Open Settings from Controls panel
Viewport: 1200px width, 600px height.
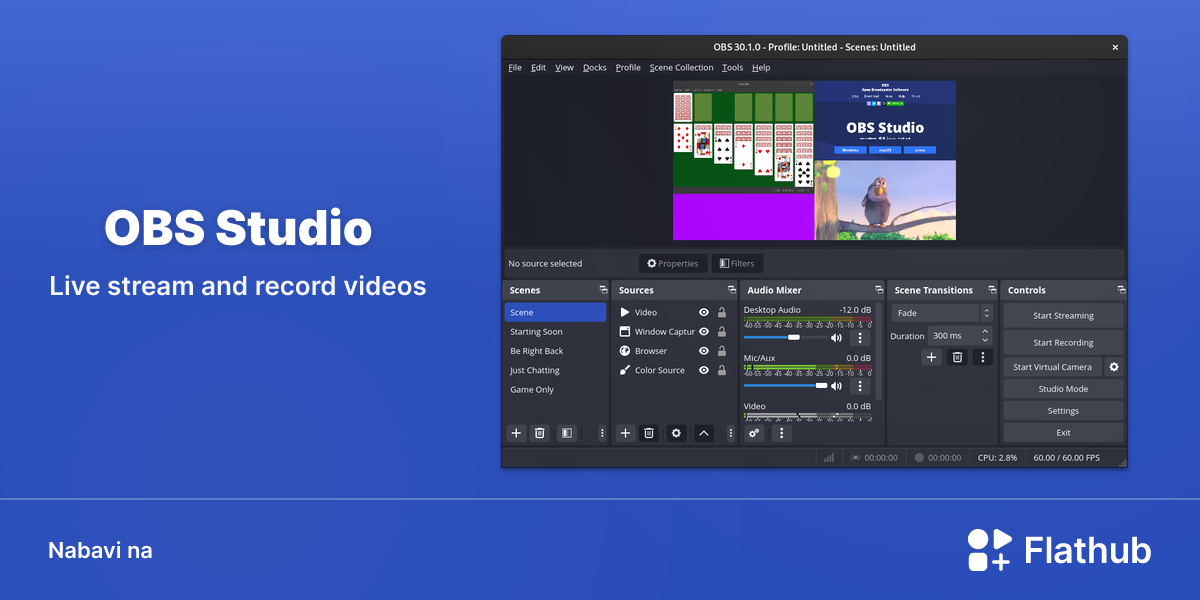click(x=1063, y=411)
